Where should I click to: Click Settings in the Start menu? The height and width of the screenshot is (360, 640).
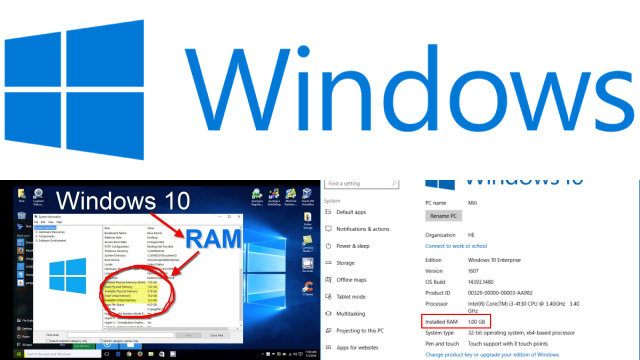[x=25, y=329]
